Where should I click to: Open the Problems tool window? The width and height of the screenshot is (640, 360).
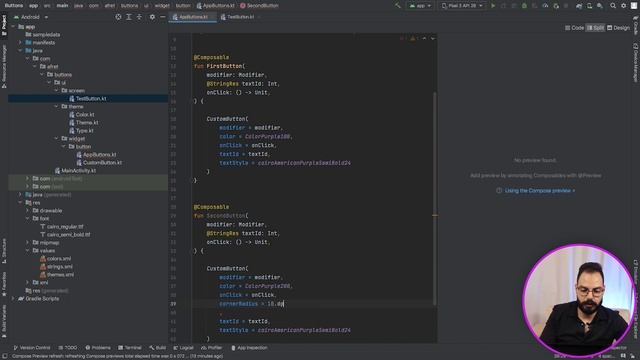pyautogui.click(x=98, y=348)
